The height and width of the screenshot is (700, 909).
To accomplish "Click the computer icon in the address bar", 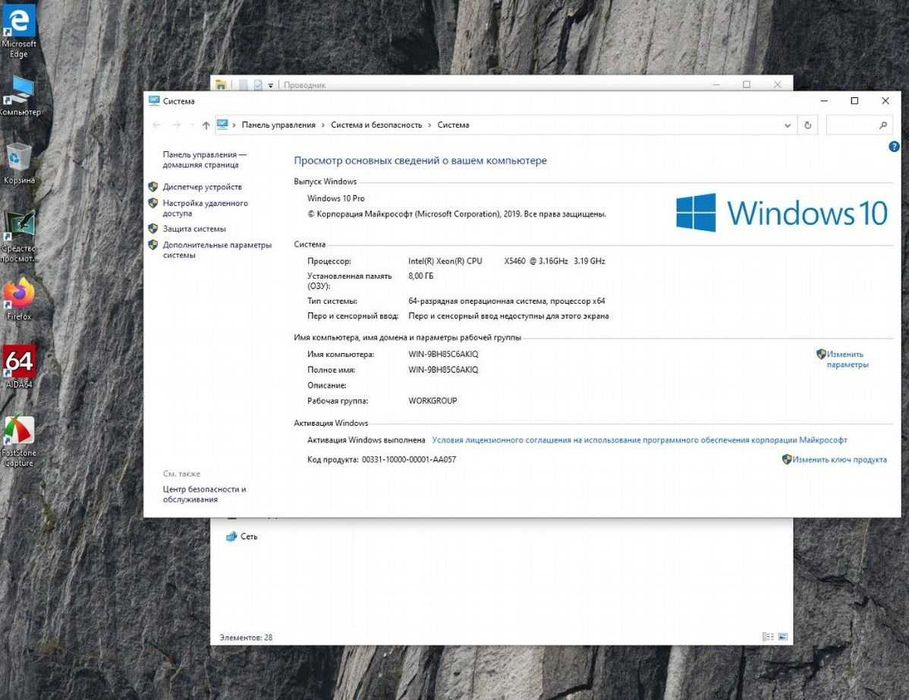I will (x=223, y=124).
